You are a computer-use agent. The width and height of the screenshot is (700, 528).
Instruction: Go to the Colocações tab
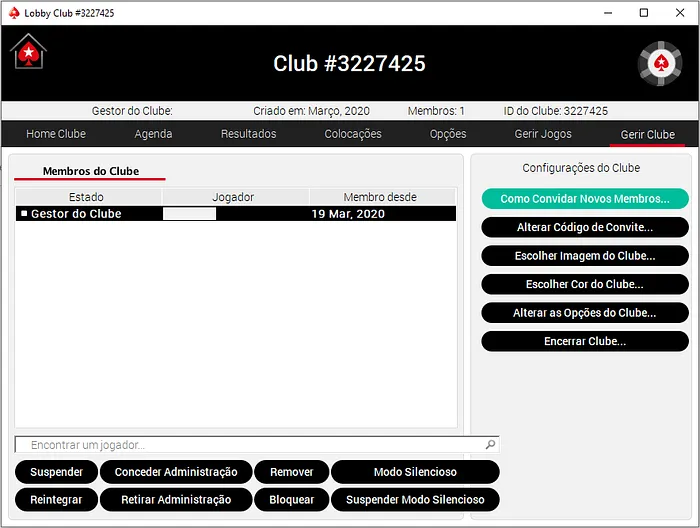[353, 134]
